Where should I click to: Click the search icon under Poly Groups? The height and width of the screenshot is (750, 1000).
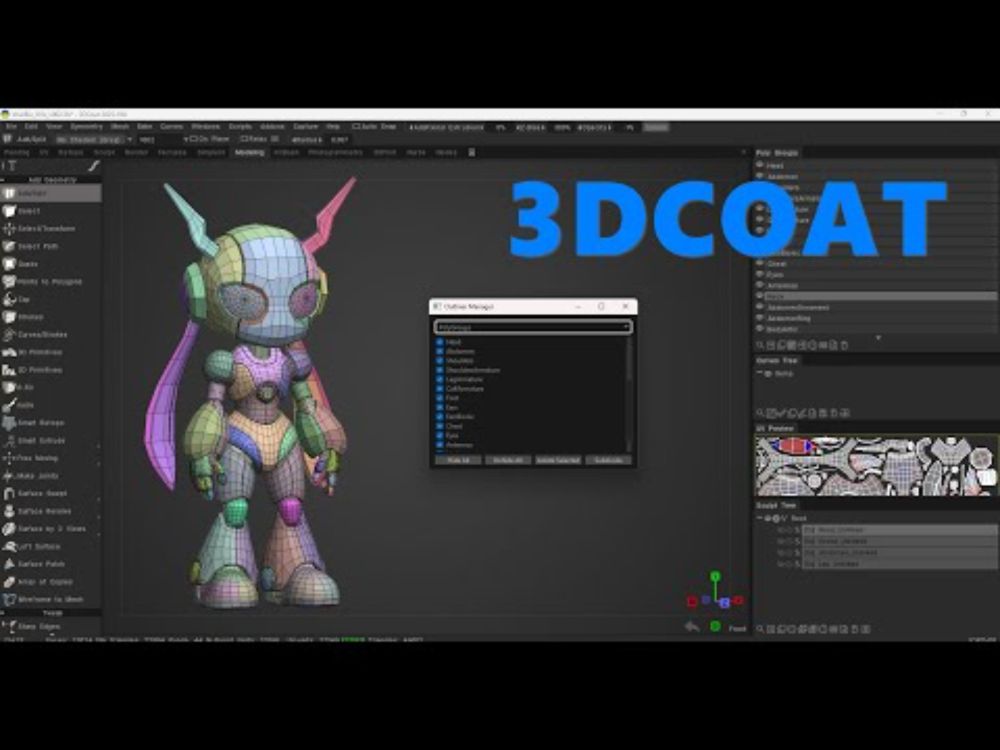point(760,345)
